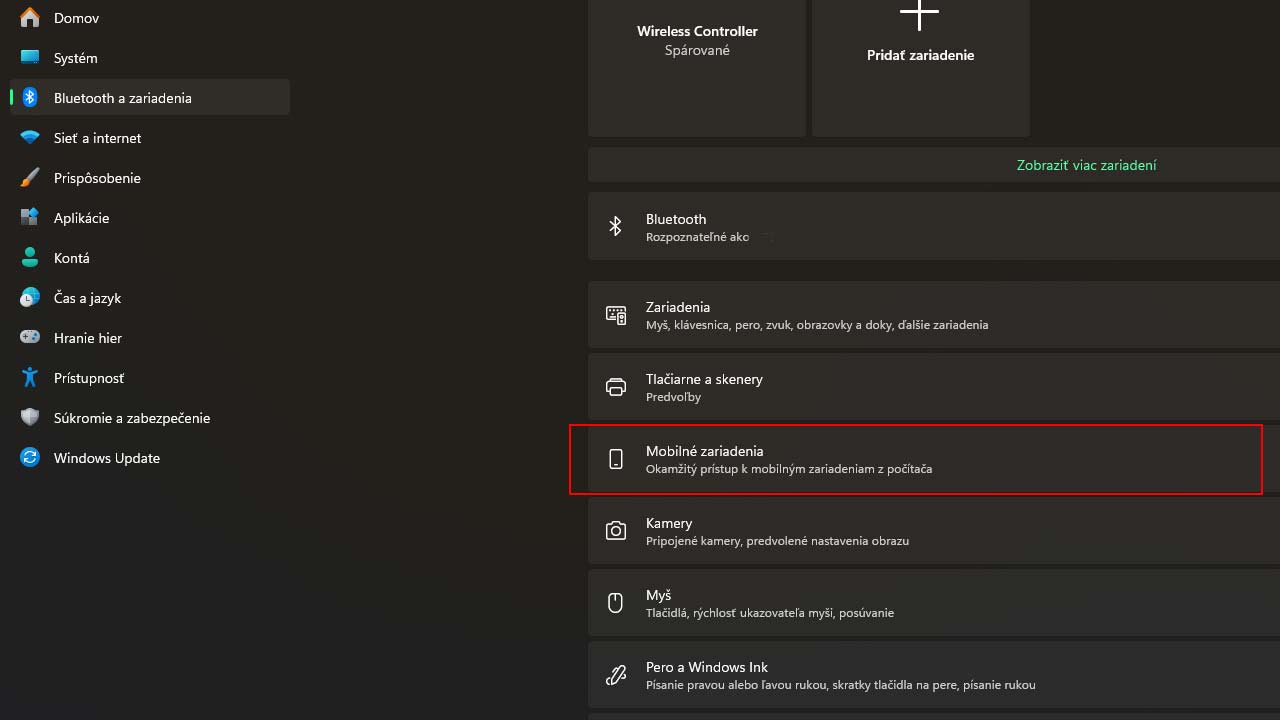Click the printer icon beside Tlačiarne a skenery
The image size is (1280, 720).
[616, 387]
